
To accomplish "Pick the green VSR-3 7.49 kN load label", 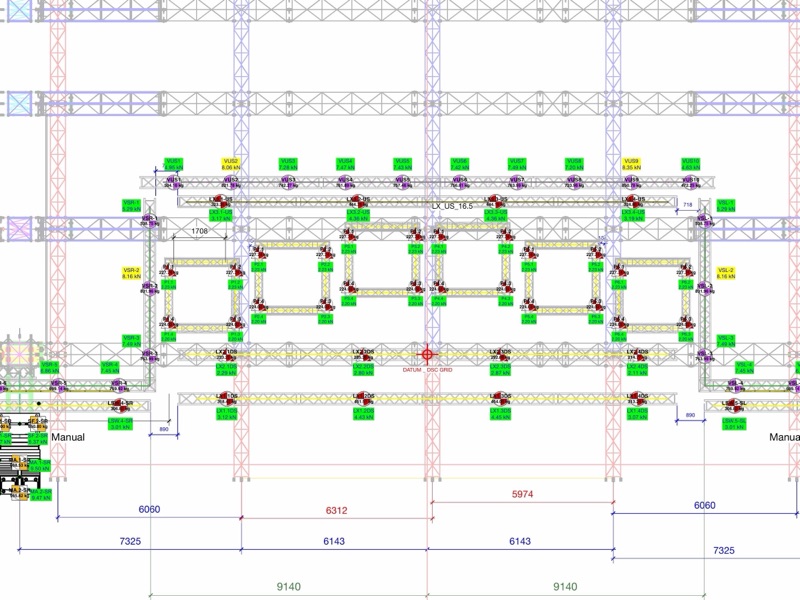I will click(x=131, y=341).
